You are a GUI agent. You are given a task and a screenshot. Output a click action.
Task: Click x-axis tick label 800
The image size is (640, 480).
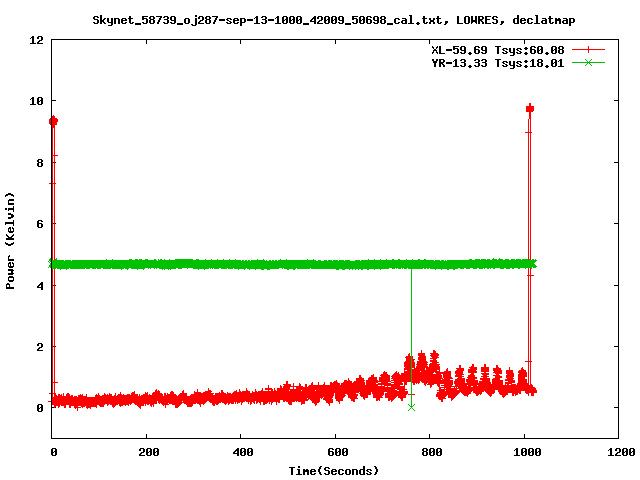pos(432,452)
